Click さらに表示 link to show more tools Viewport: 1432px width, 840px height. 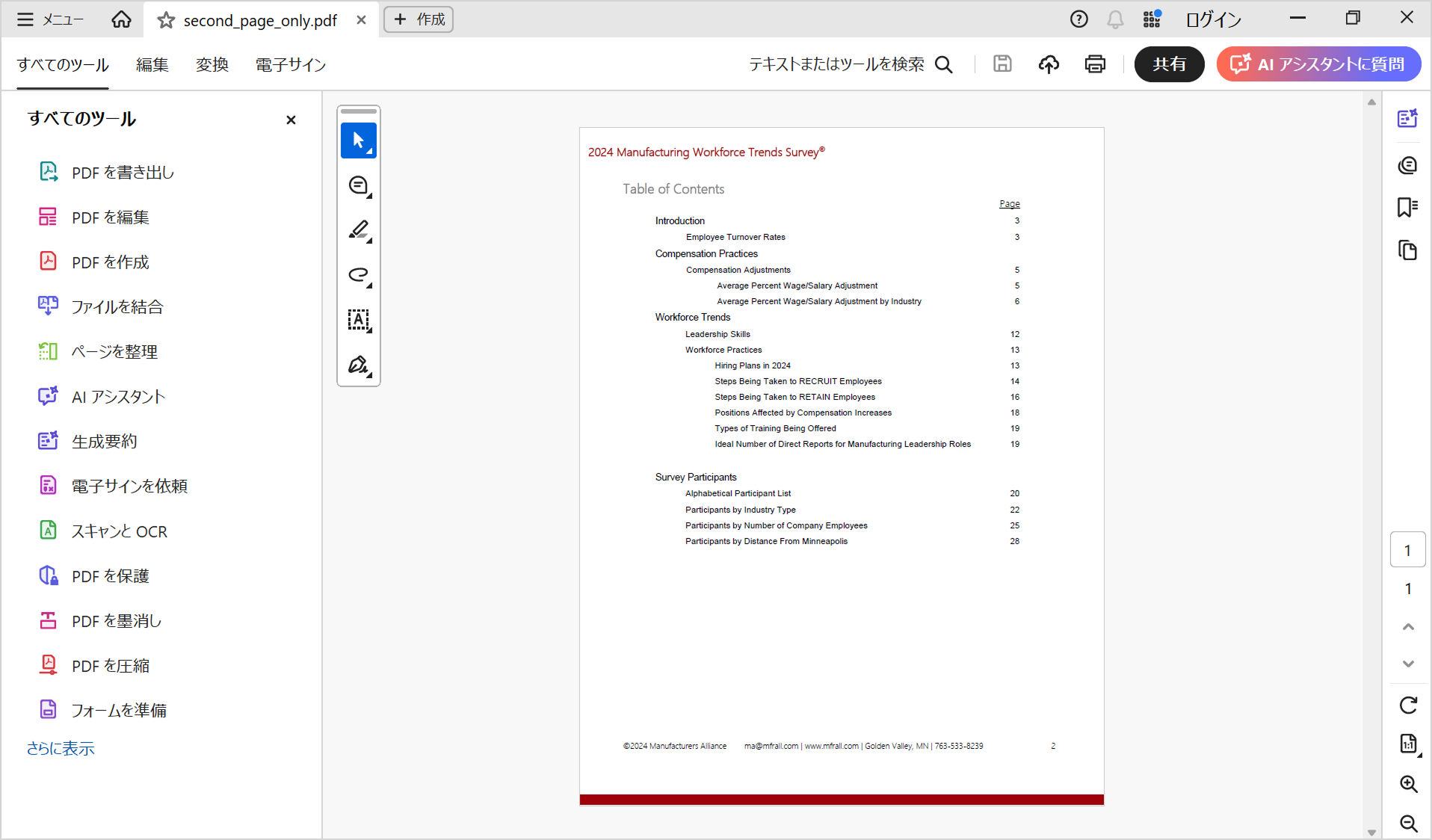tap(61, 748)
